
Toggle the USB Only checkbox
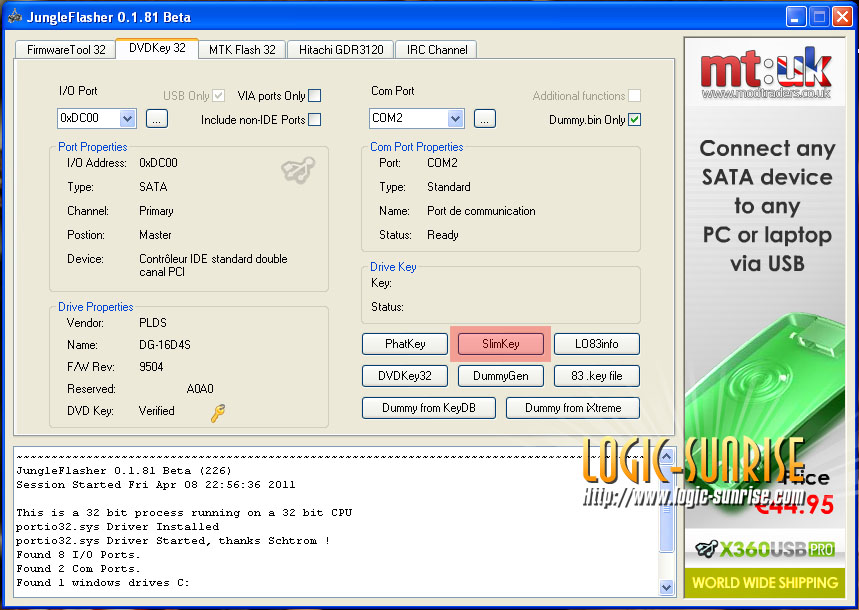click(x=218, y=95)
